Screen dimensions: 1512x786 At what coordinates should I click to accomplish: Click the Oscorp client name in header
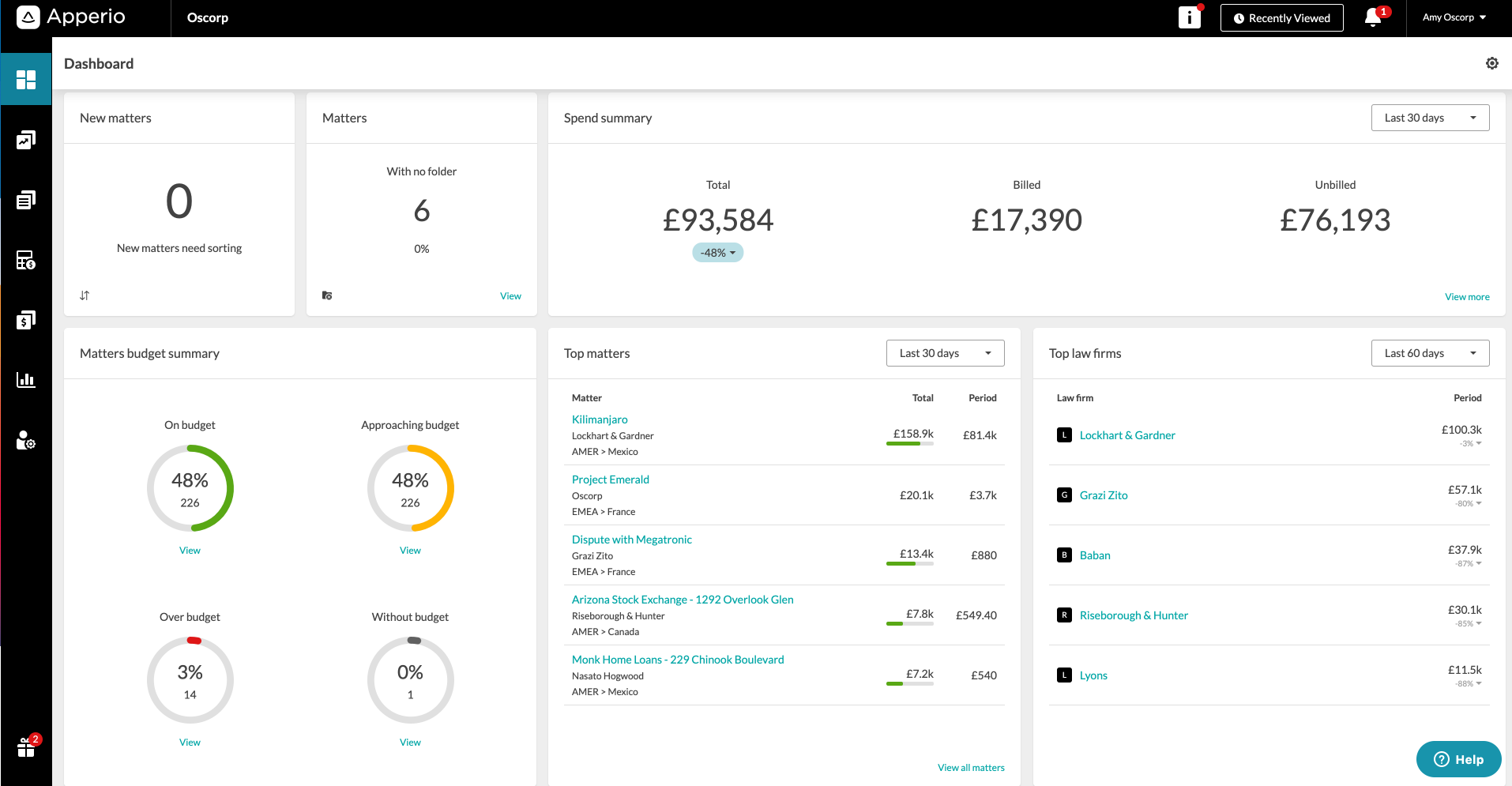208,17
